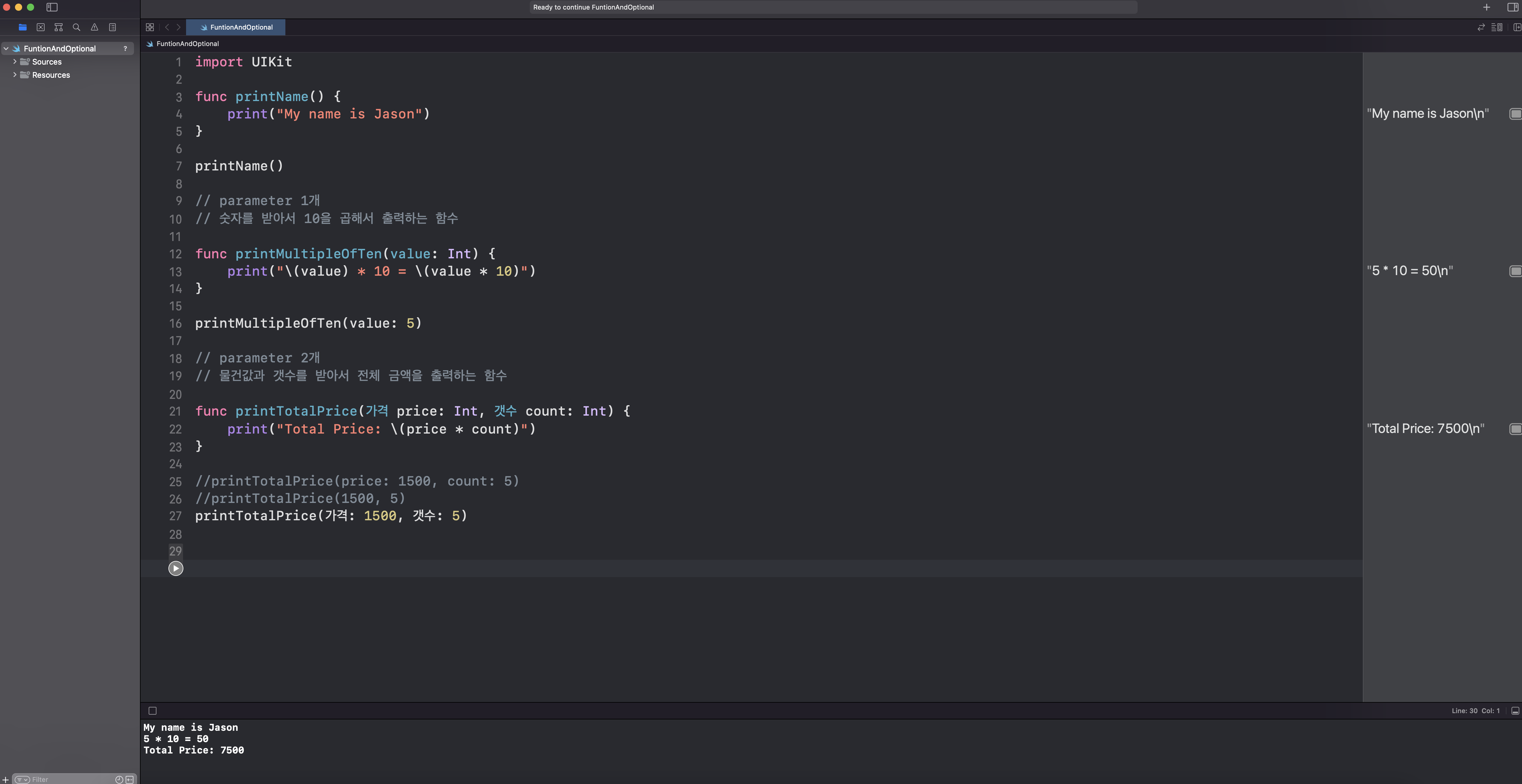Open the Issue navigator warning icon

pos(95,27)
